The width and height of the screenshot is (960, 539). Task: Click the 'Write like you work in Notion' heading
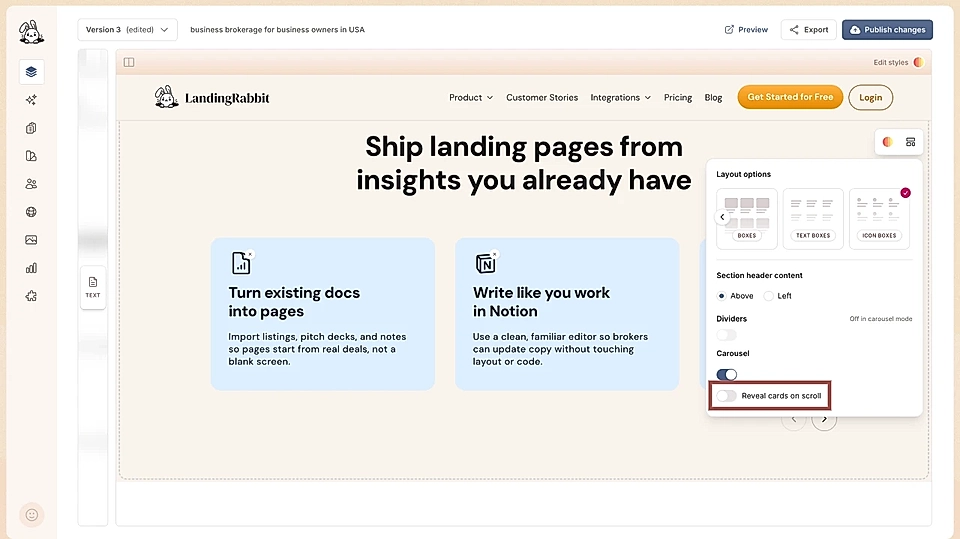pyautogui.click(x=541, y=302)
